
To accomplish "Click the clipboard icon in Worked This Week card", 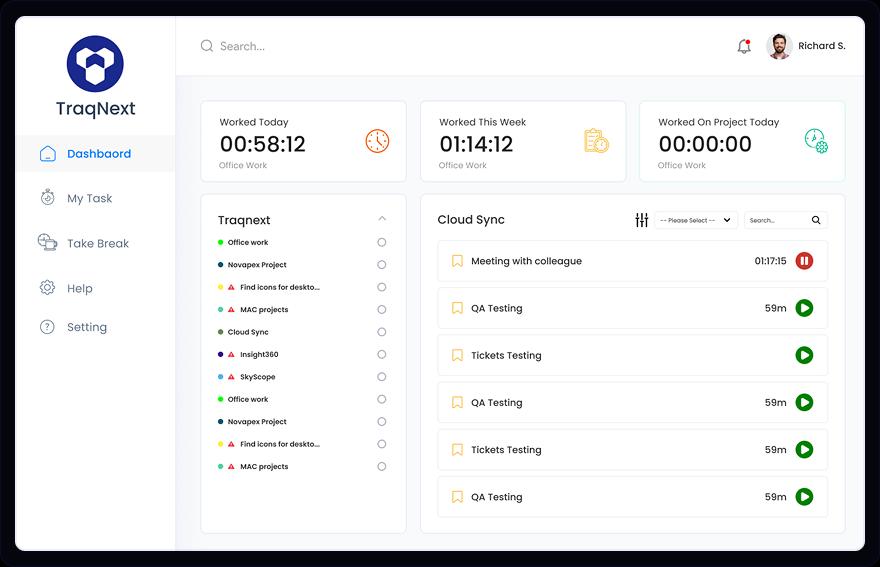I will (x=596, y=141).
